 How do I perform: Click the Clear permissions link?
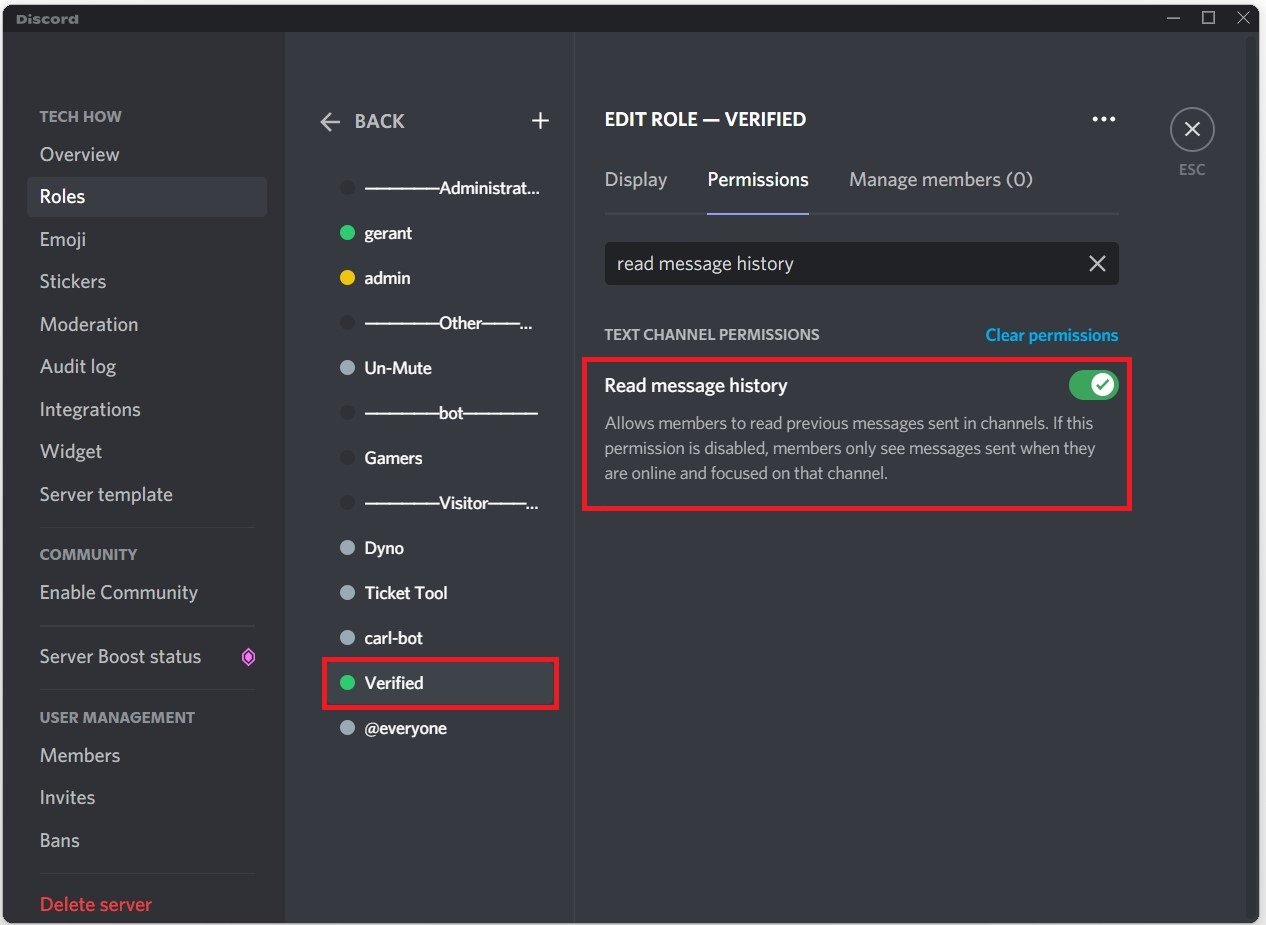tap(1051, 335)
